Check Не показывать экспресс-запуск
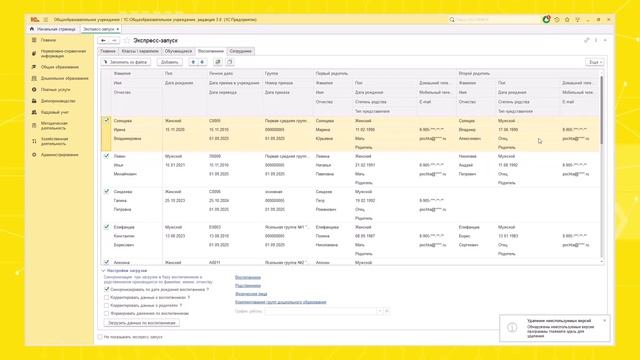Screen dimensions: 640x360 coord(100,337)
